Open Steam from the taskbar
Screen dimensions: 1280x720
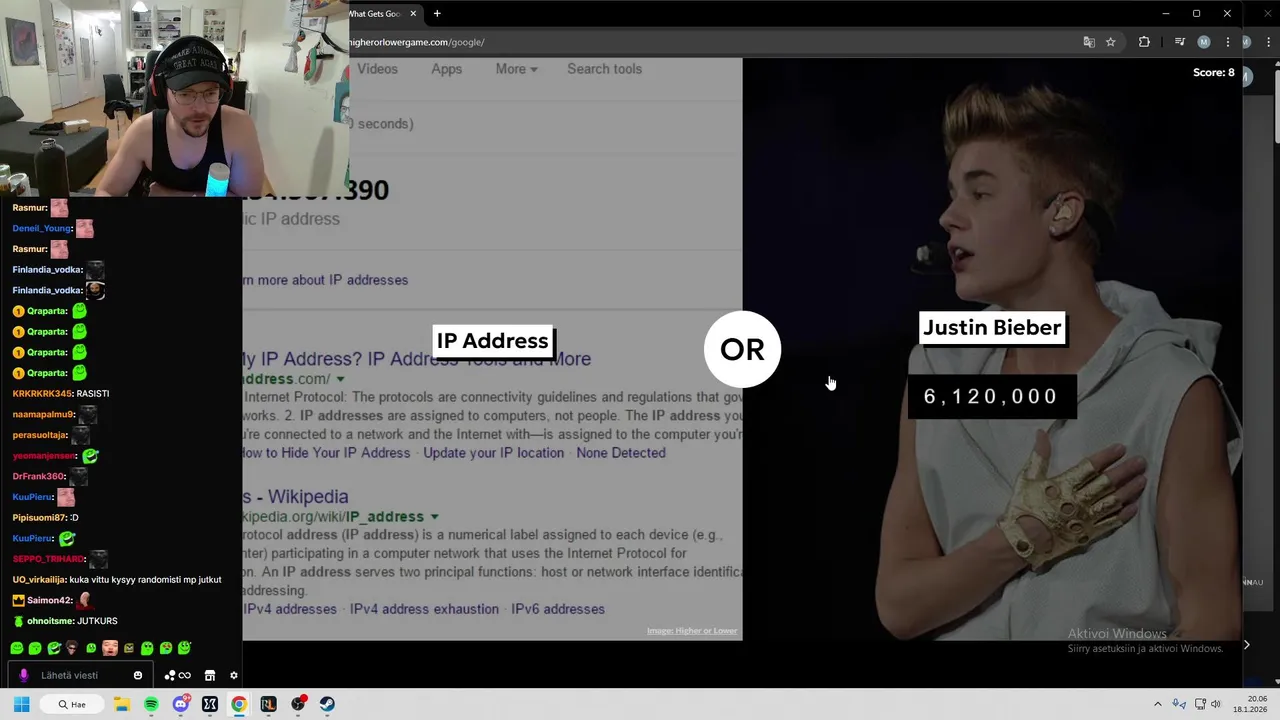click(x=327, y=704)
